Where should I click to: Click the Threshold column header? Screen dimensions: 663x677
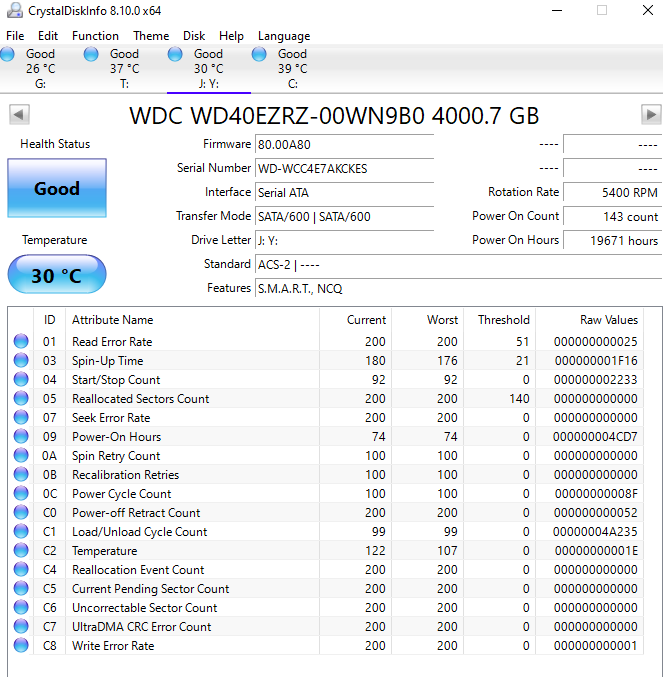tap(500, 320)
